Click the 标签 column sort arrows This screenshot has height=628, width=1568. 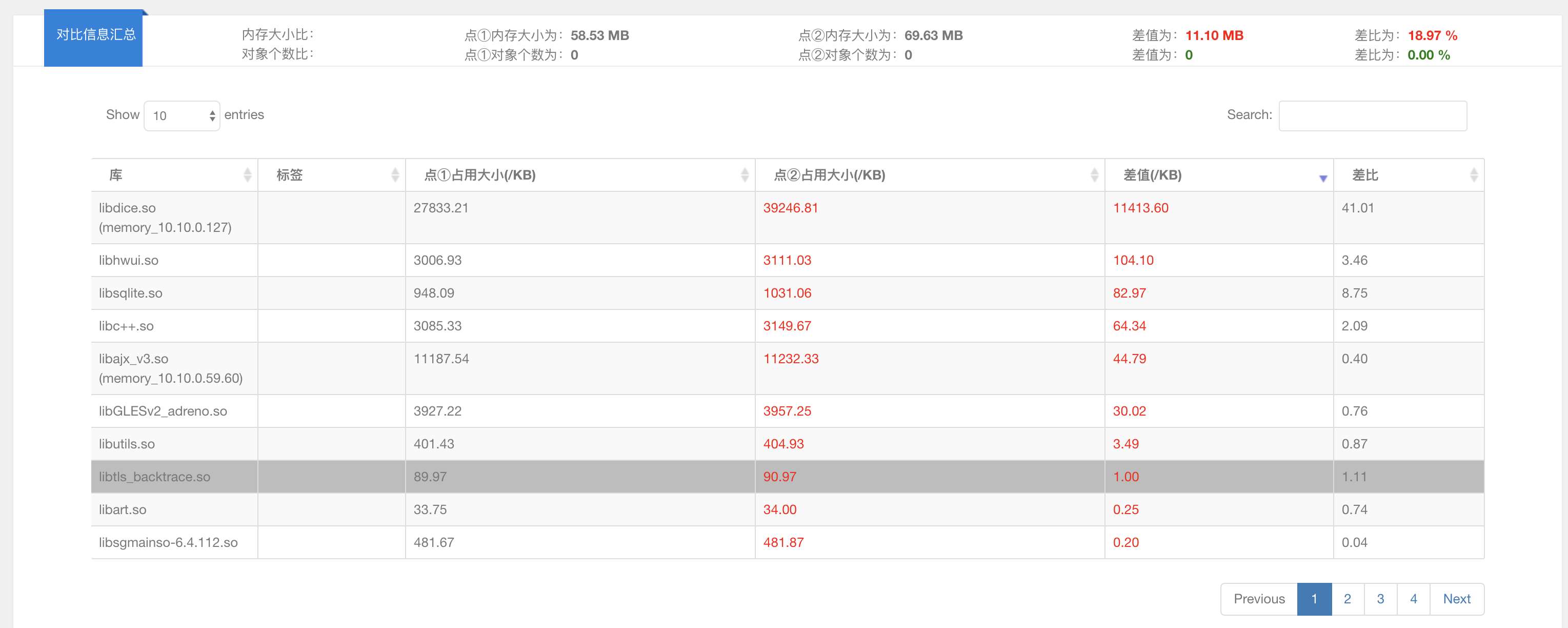(395, 175)
